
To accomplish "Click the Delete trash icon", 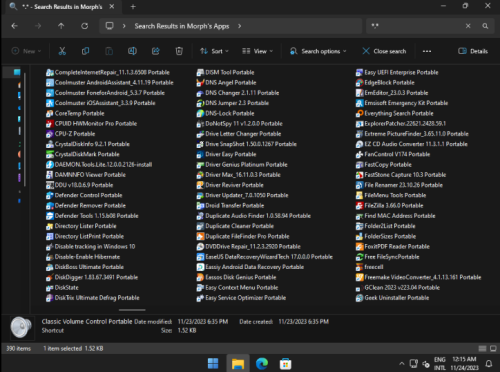I will (x=179, y=51).
